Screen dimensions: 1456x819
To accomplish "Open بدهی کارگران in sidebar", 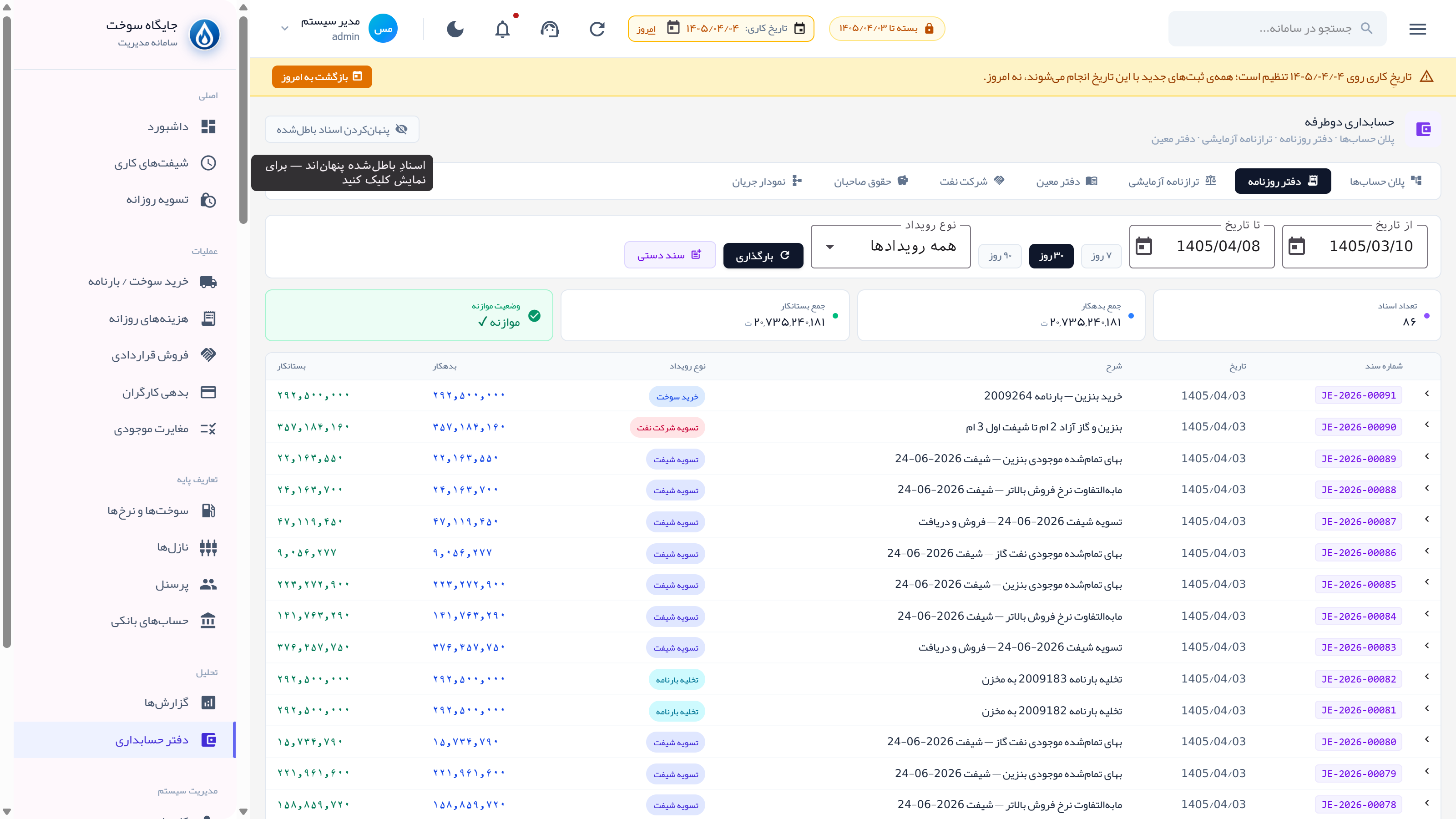I will 124,392.
